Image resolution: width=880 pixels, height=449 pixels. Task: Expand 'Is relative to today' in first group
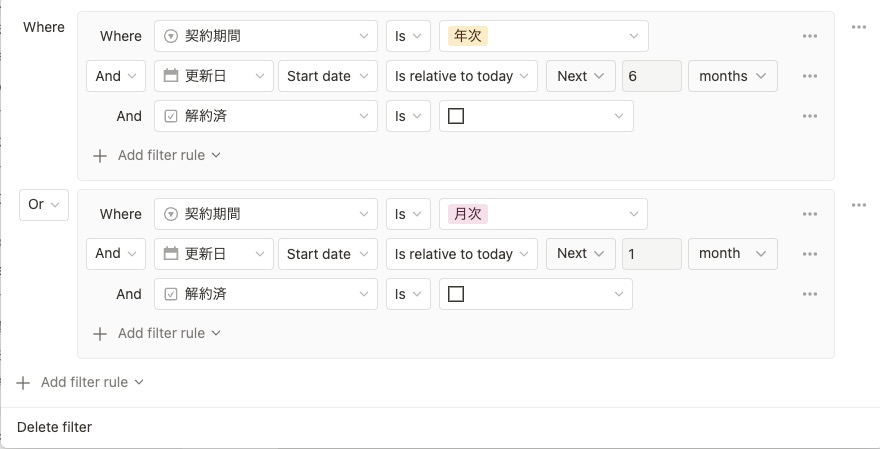(462, 76)
